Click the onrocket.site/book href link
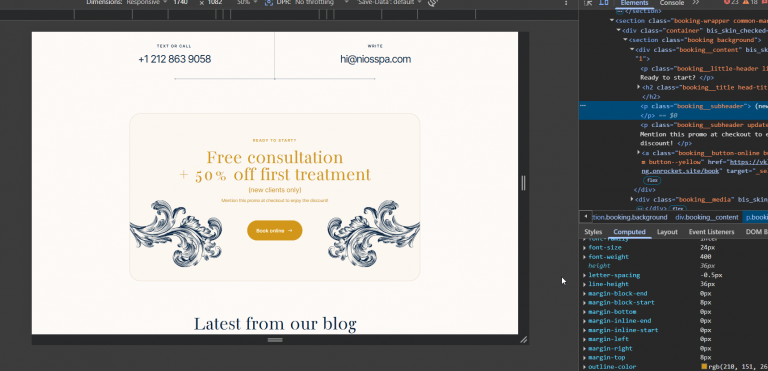The width and height of the screenshot is (768, 371). point(679,171)
